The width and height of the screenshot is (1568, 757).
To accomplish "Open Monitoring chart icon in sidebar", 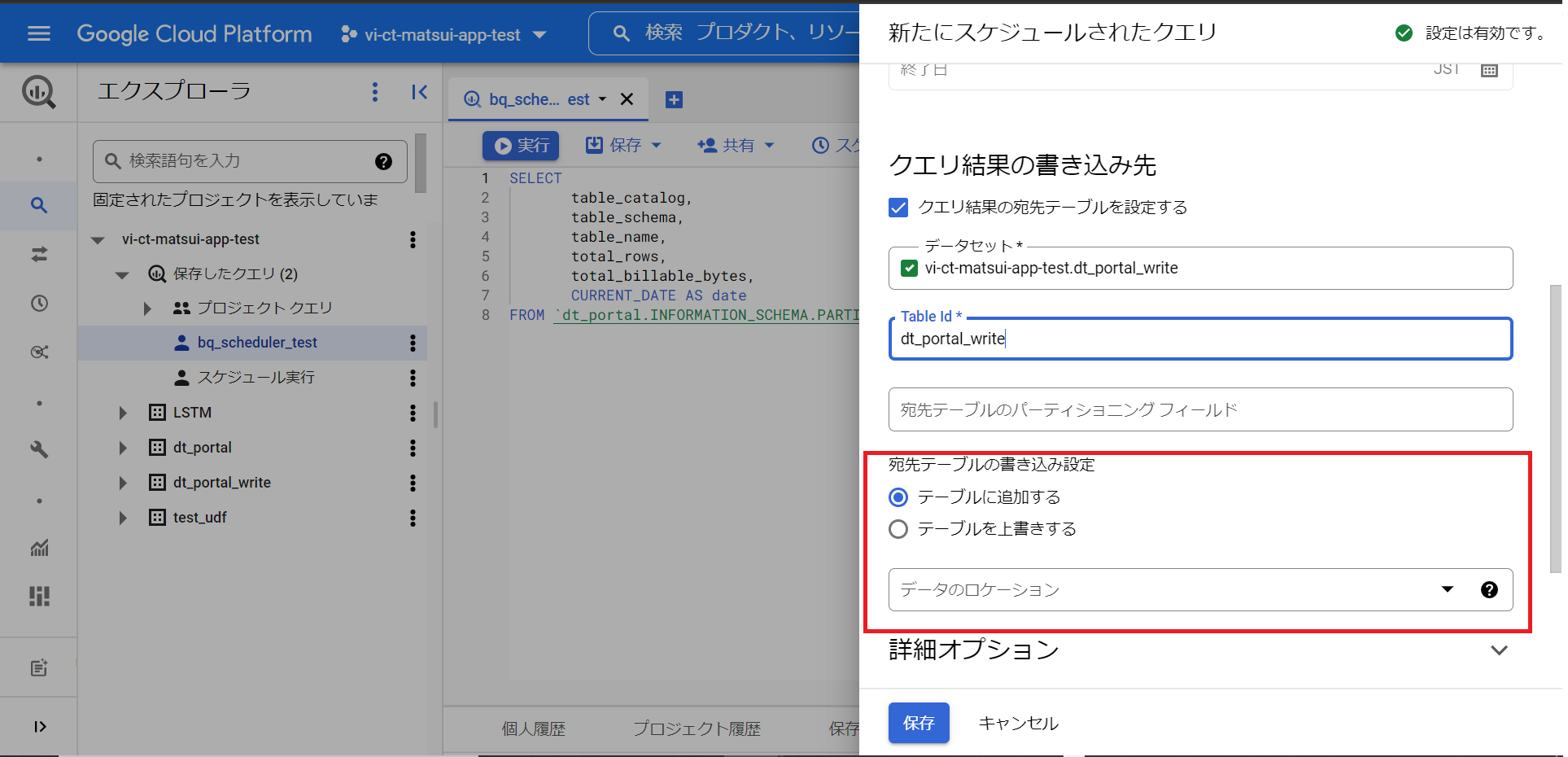I will tap(39, 548).
